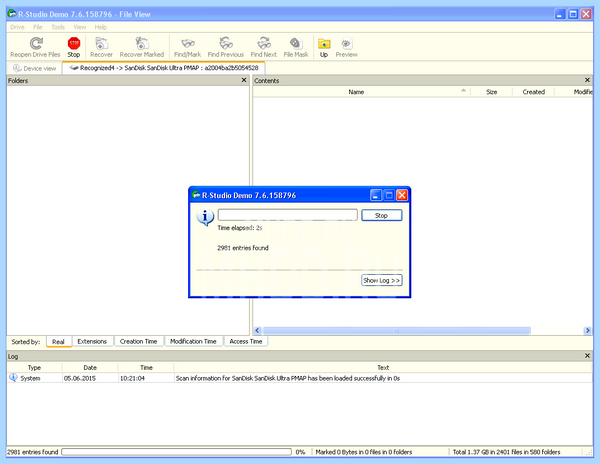Click the info icon in progress dialog
This screenshot has height=464, width=600.
[x=205, y=217]
